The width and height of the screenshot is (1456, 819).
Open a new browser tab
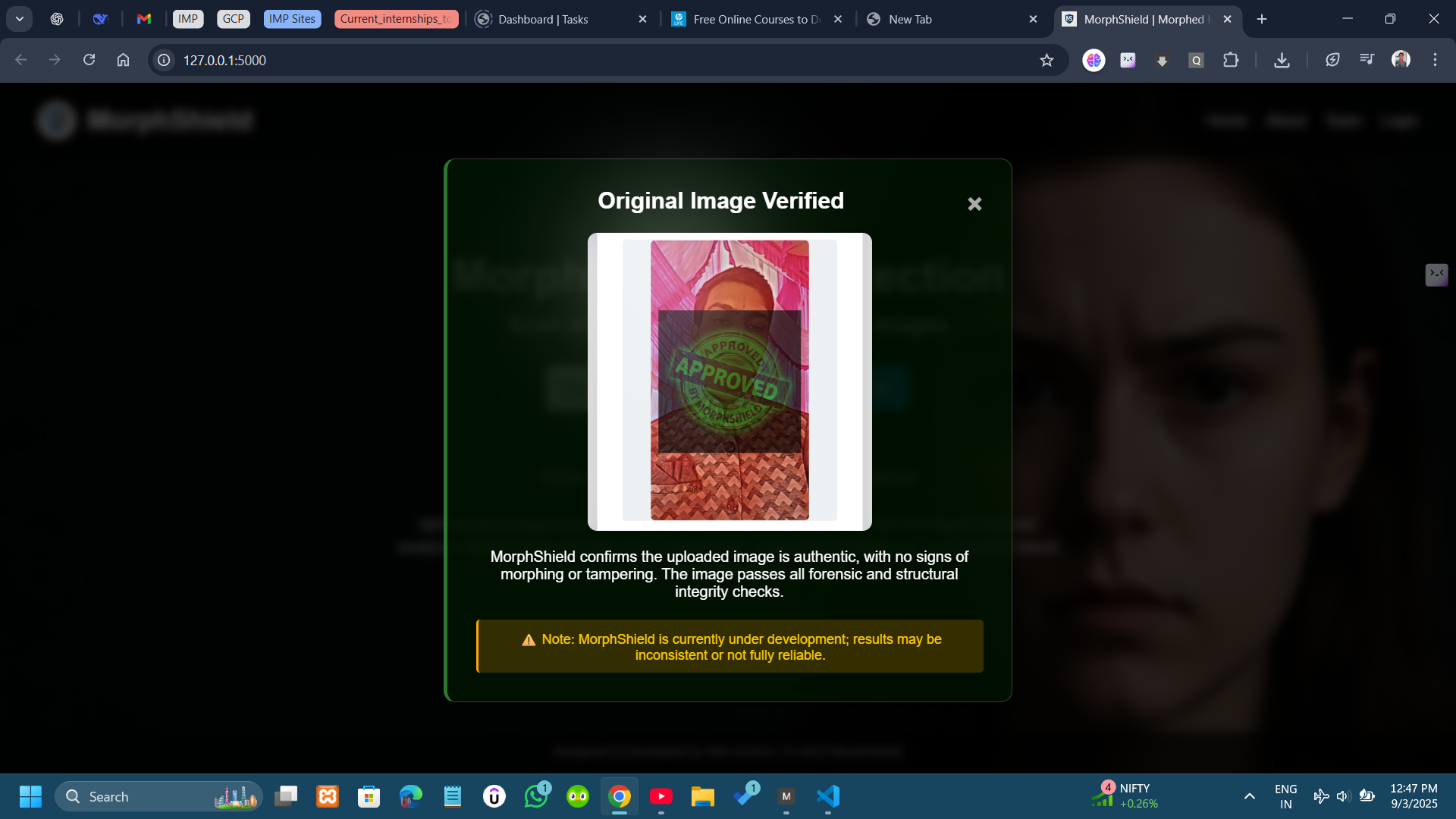click(x=1262, y=19)
